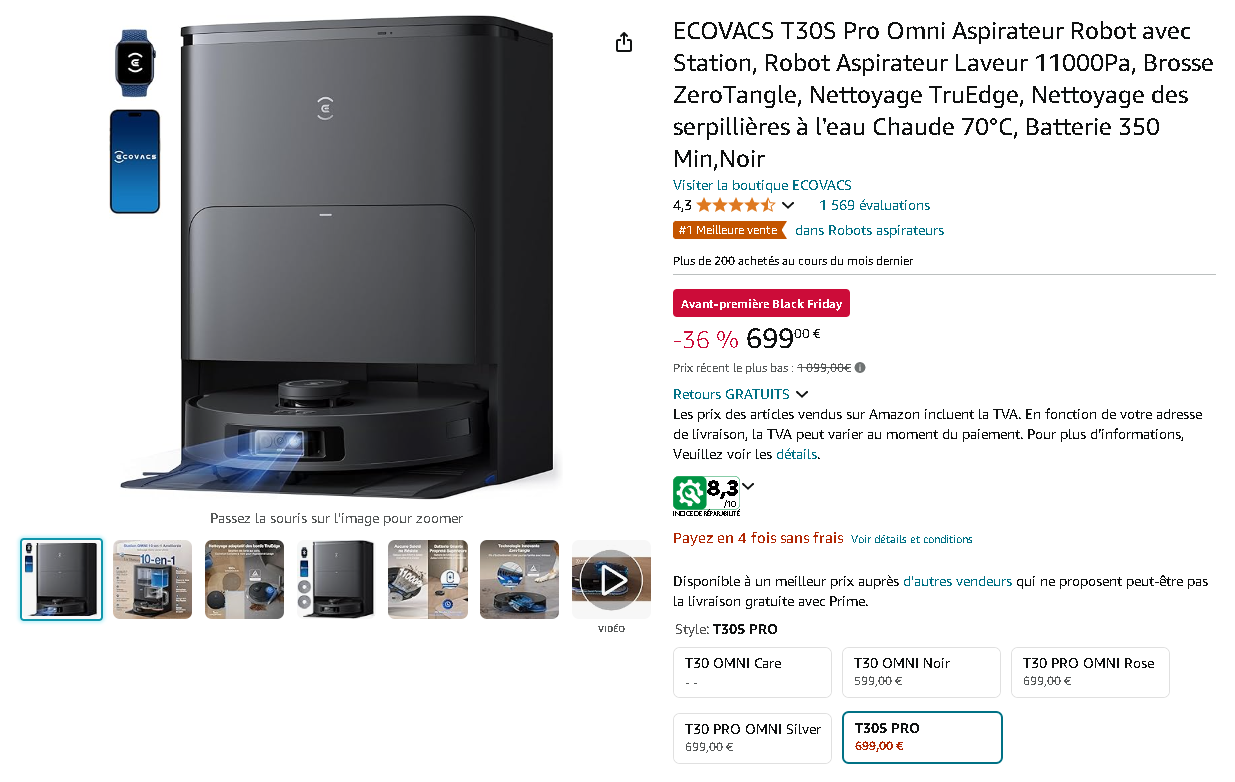Select the T30 OMNI Care style option

(752, 672)
